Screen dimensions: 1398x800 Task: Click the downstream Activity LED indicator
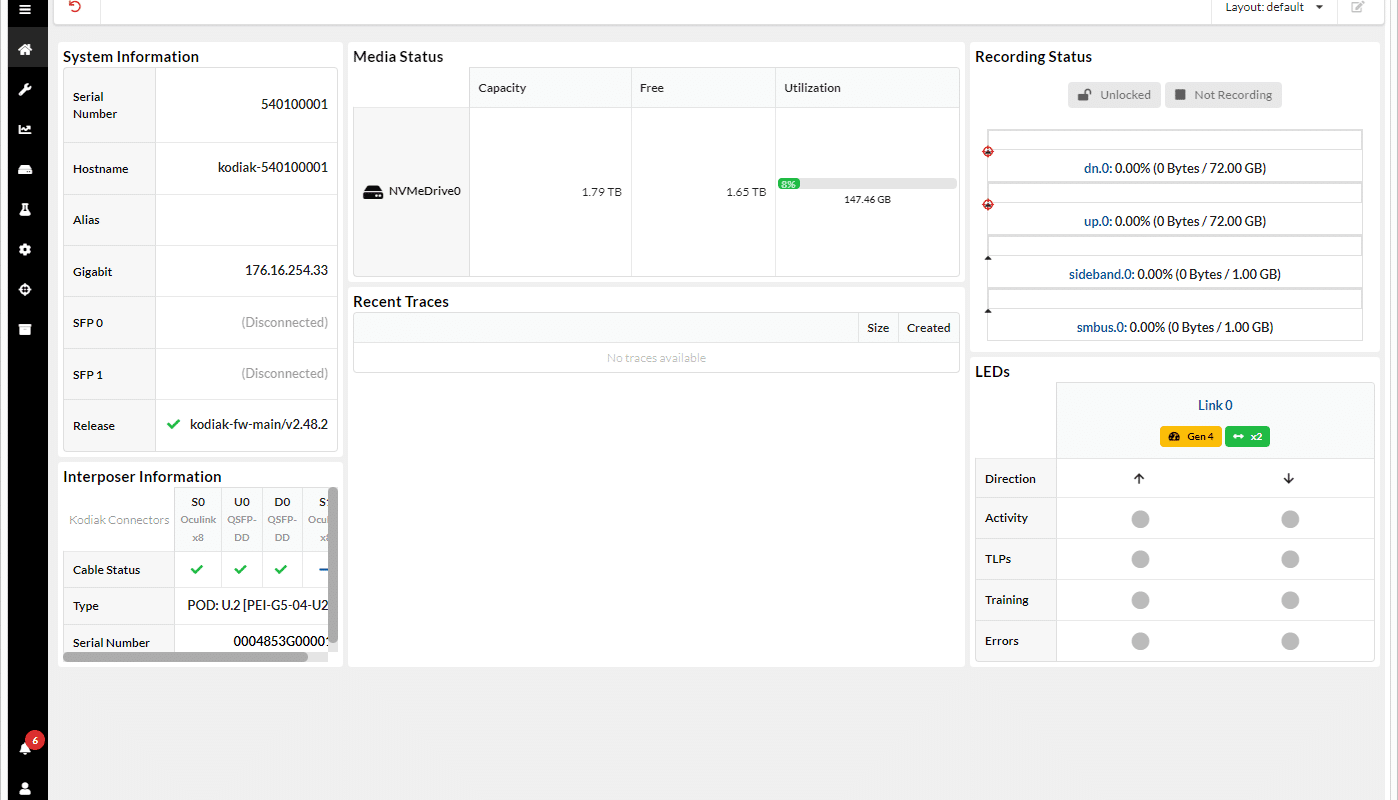pos(1290,519)
